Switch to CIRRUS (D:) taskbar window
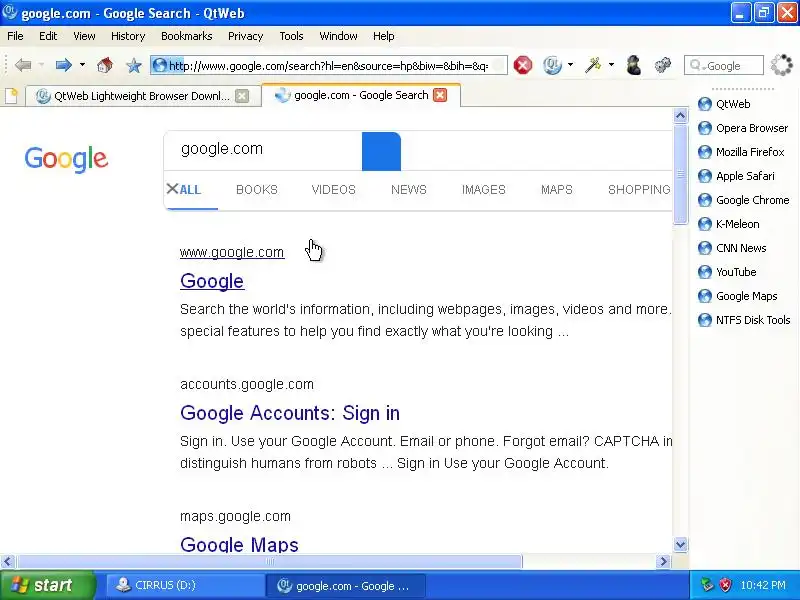 coord(185,585)
